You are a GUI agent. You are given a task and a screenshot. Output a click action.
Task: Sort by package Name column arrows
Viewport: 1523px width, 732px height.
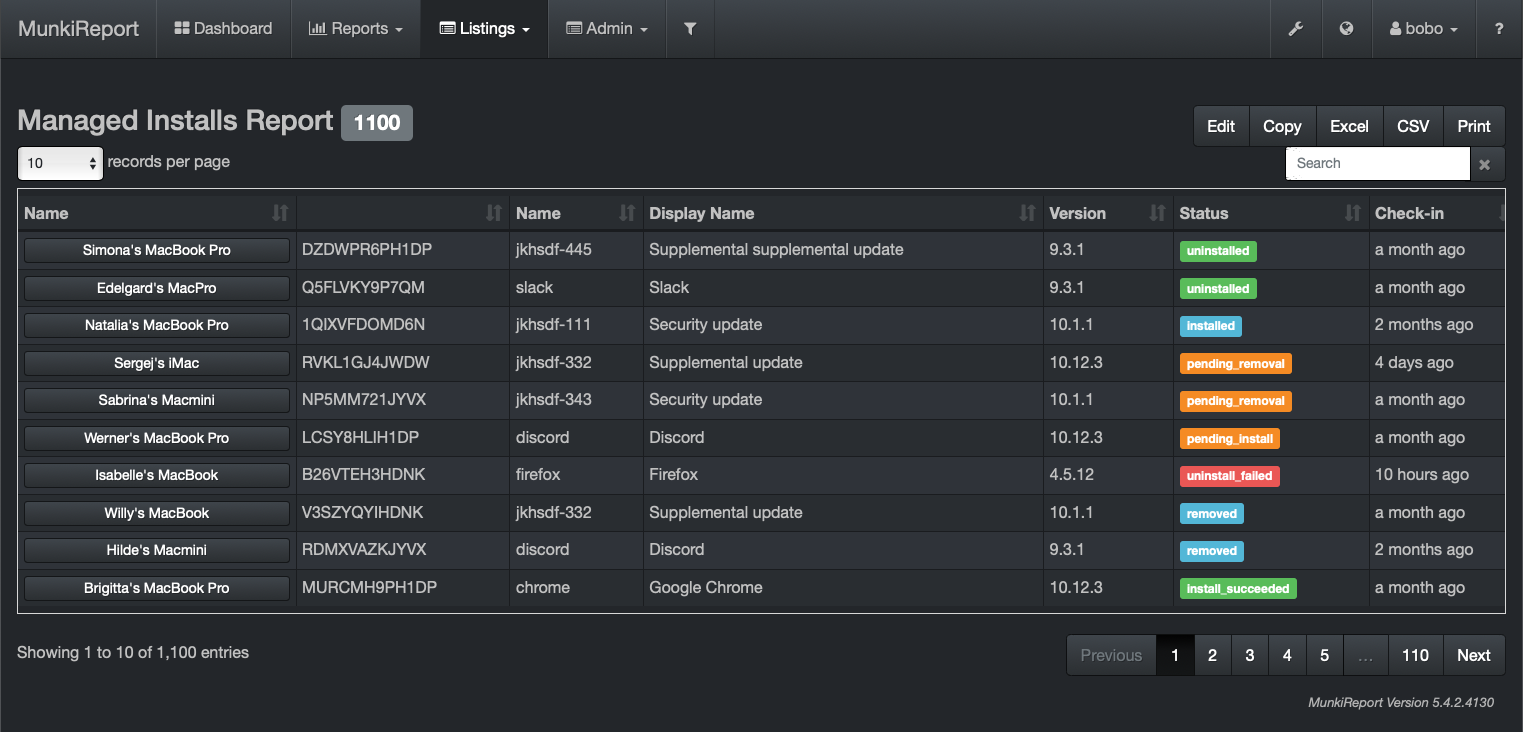[627, 213]
